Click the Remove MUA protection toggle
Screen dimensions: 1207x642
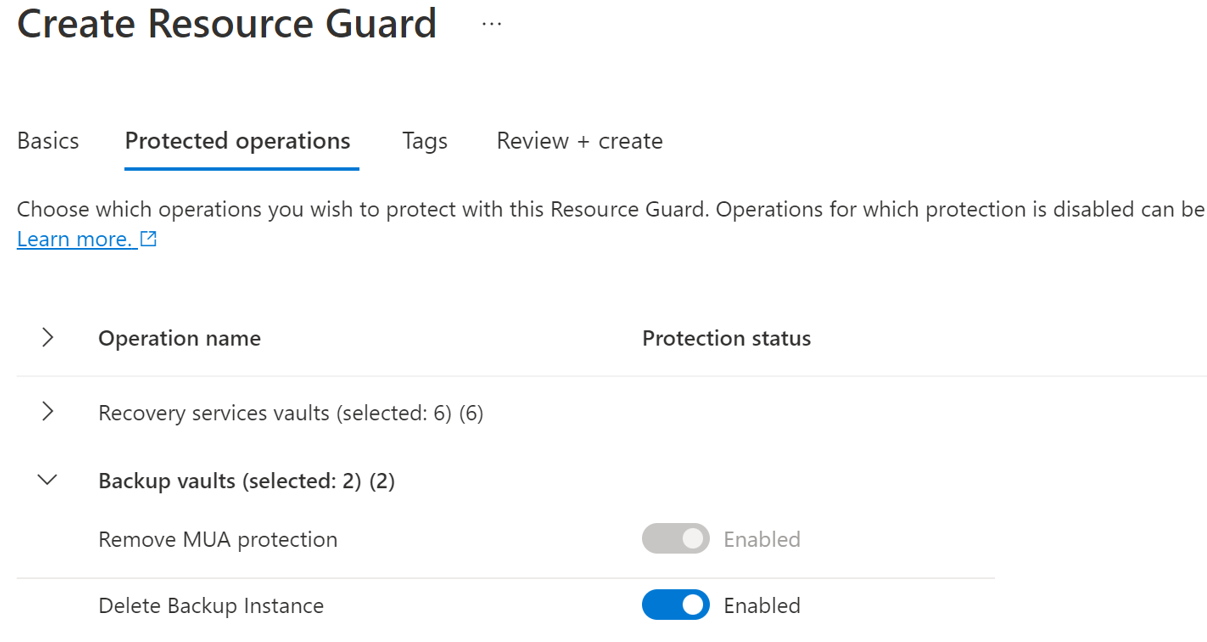(x=675, y=539)
